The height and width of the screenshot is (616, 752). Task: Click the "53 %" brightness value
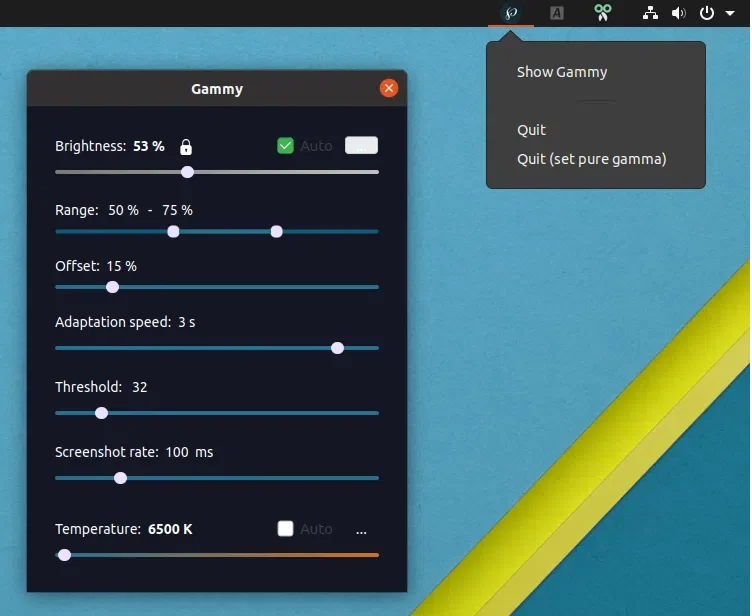tap(149, 146)
